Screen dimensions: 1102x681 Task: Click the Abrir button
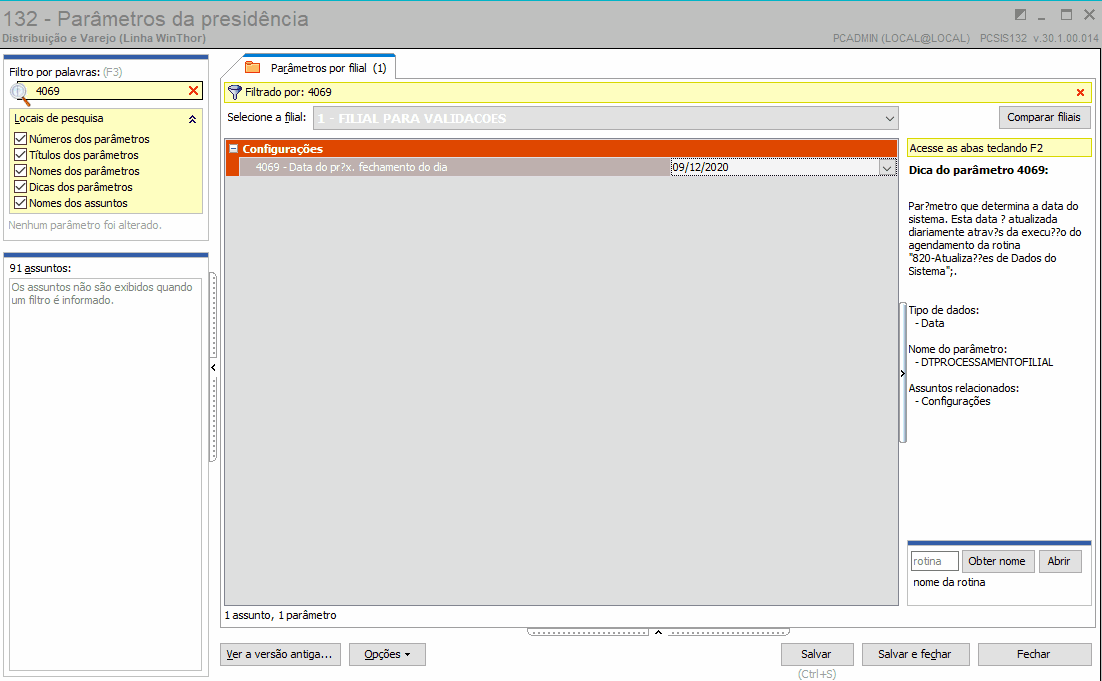(x=1059, y=561)
